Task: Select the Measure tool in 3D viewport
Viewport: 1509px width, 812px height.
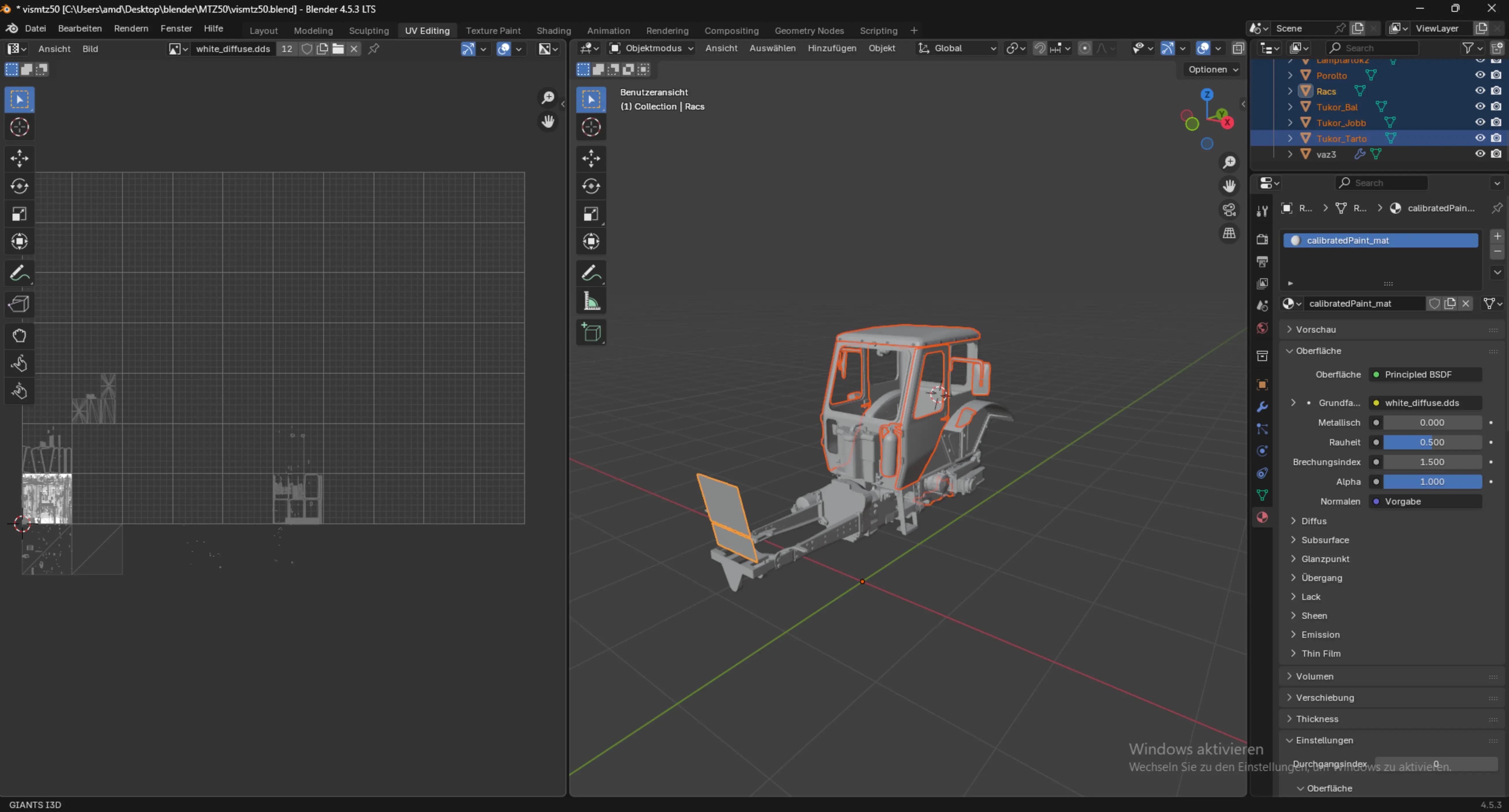Action: 591,302
